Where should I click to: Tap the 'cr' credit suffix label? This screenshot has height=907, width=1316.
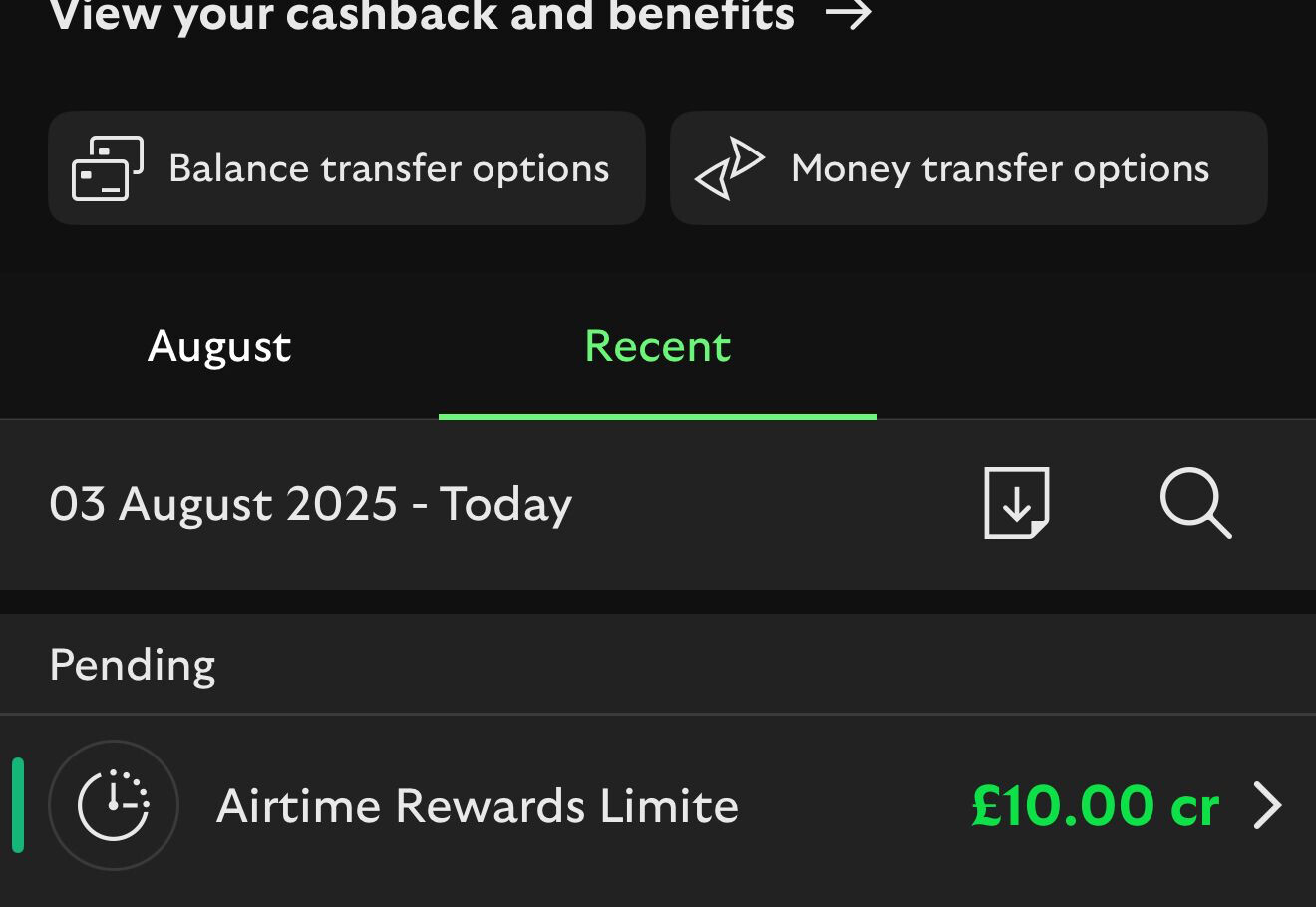point(1194,807)
